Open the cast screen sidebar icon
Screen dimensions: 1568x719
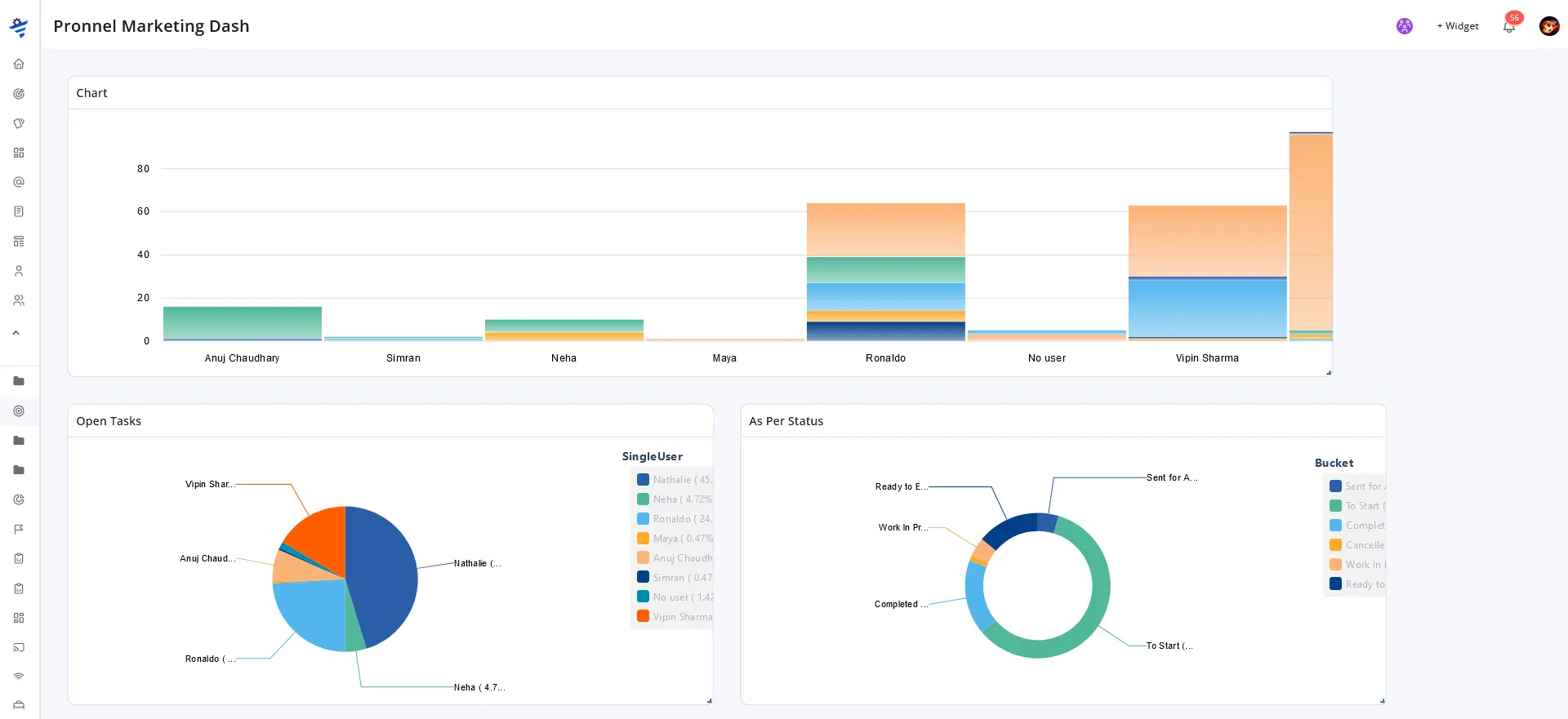pyautogui.click(x=19, y=647)
